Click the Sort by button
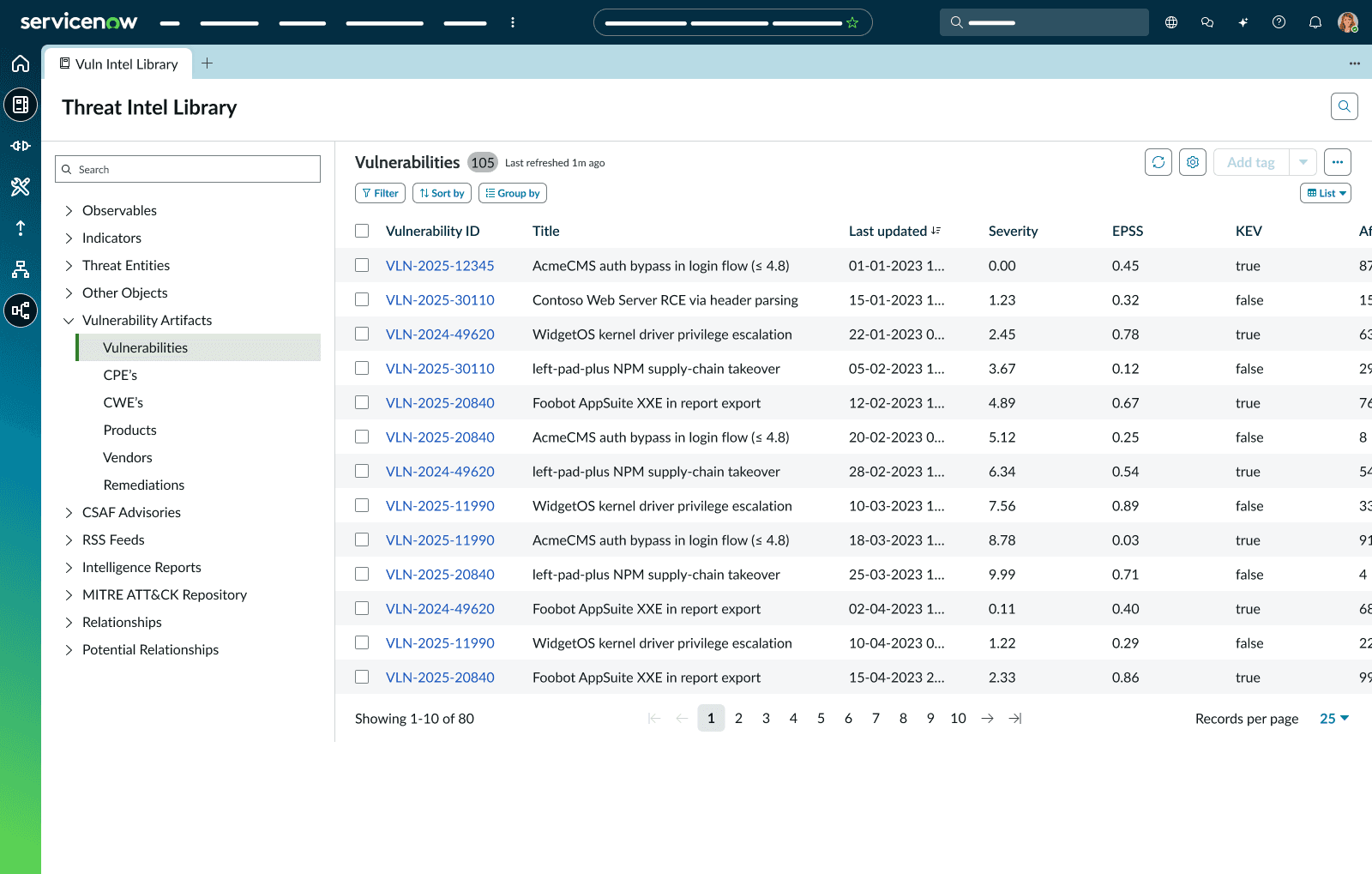1372x874 pixels. 442,193
